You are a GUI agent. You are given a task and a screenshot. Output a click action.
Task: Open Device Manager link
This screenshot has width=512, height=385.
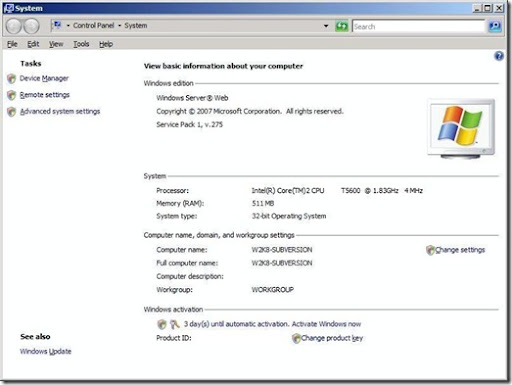(44, 78)
